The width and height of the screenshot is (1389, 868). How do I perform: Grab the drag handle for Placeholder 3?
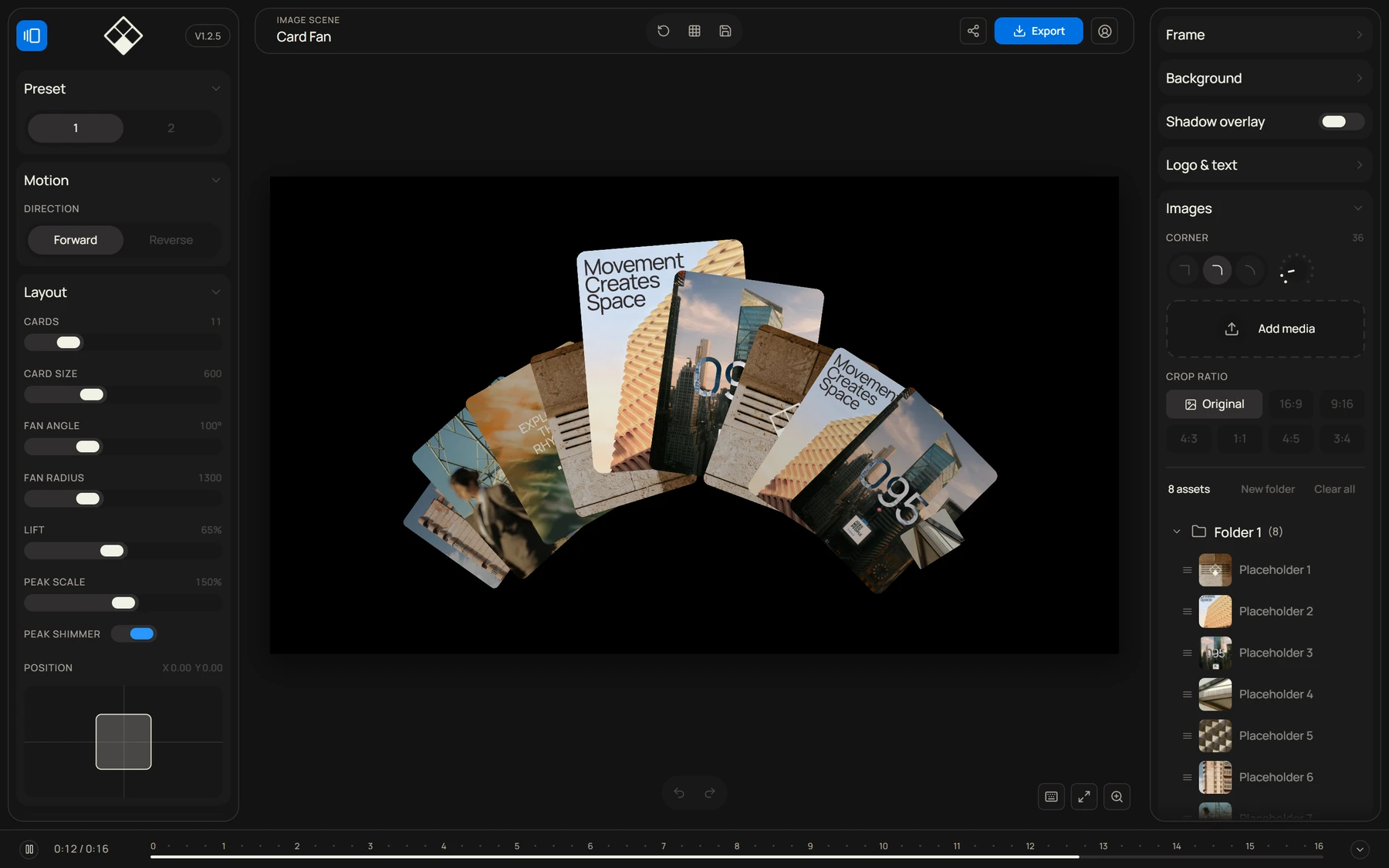pyautogui.click(x=1187, y=653)
